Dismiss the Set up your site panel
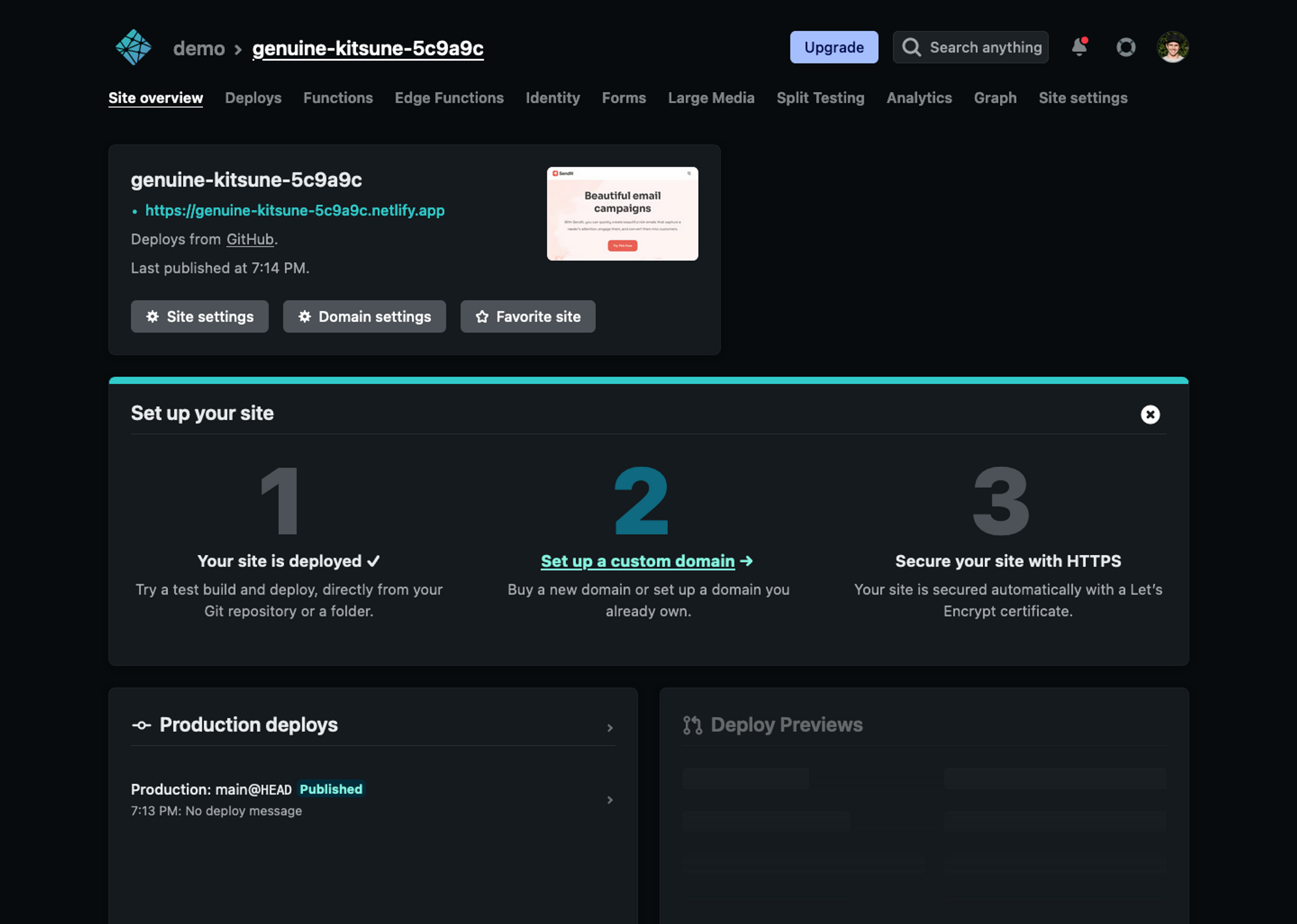1297x924 pixels. coord(1150,414)
